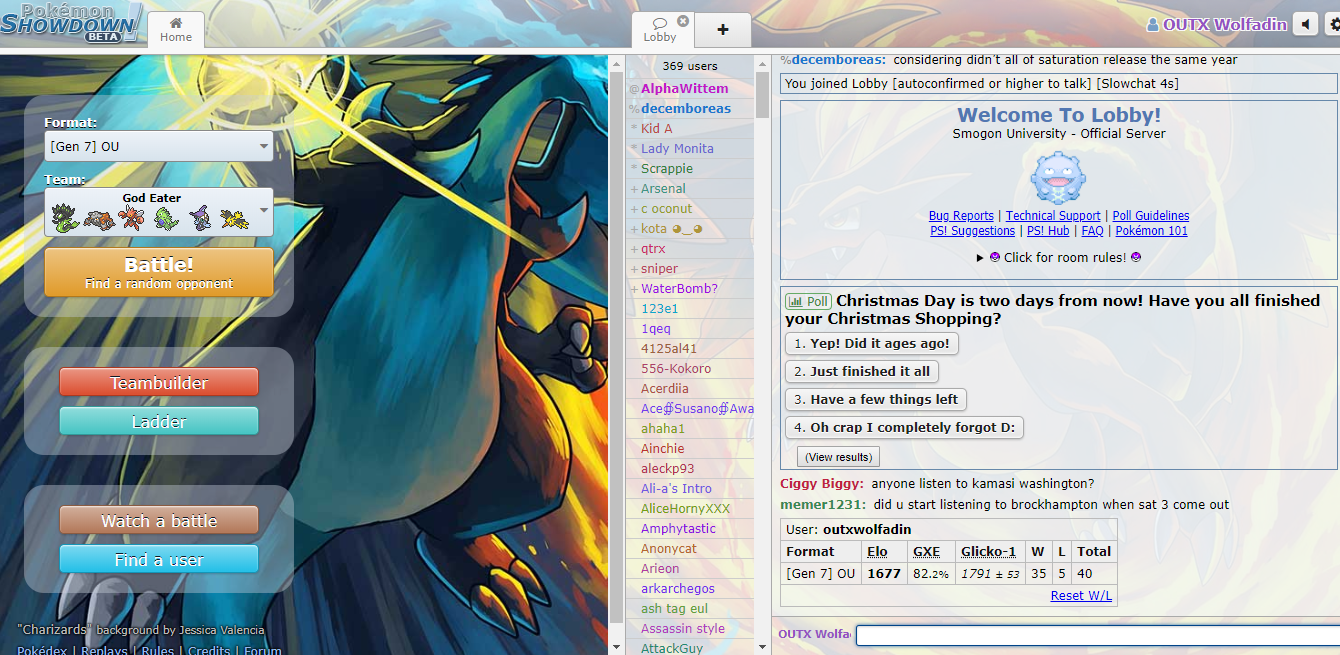Click Battle! to find a random opponent

click(159, 273)
